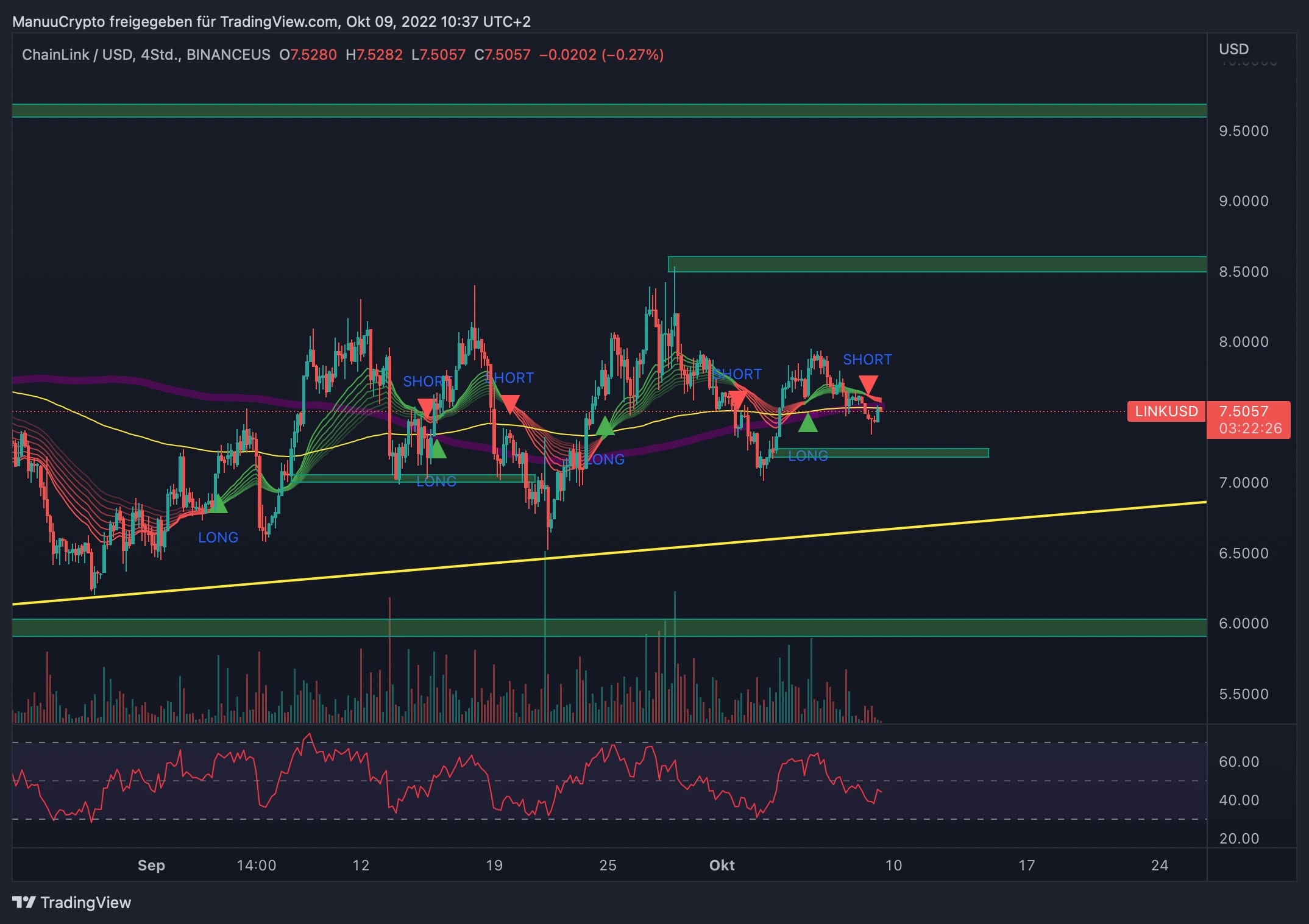The height and width of the screenshot is (924, 1309).
Task: Click the green support zone at 6.0
Action: (x=609, y=628)
